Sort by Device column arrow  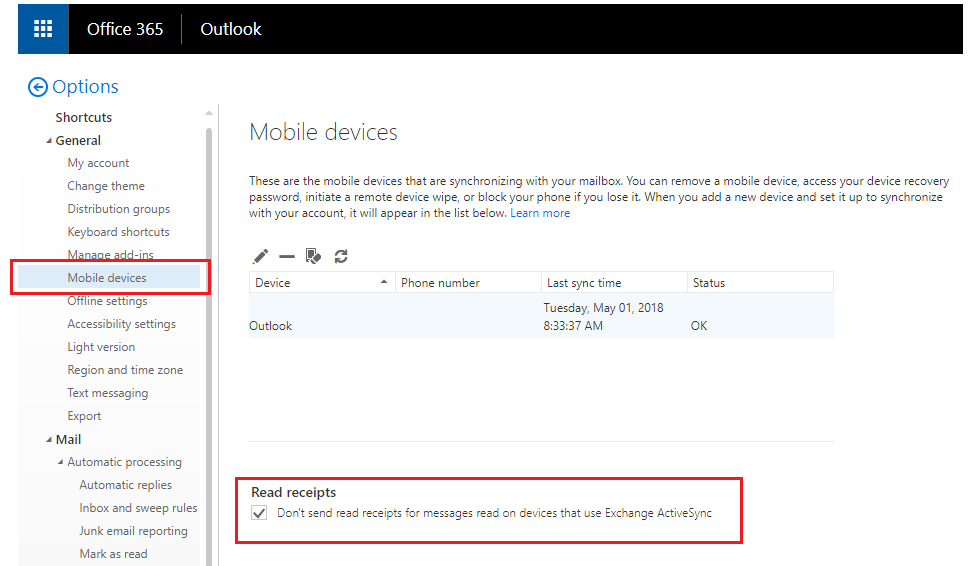point(385,283)
